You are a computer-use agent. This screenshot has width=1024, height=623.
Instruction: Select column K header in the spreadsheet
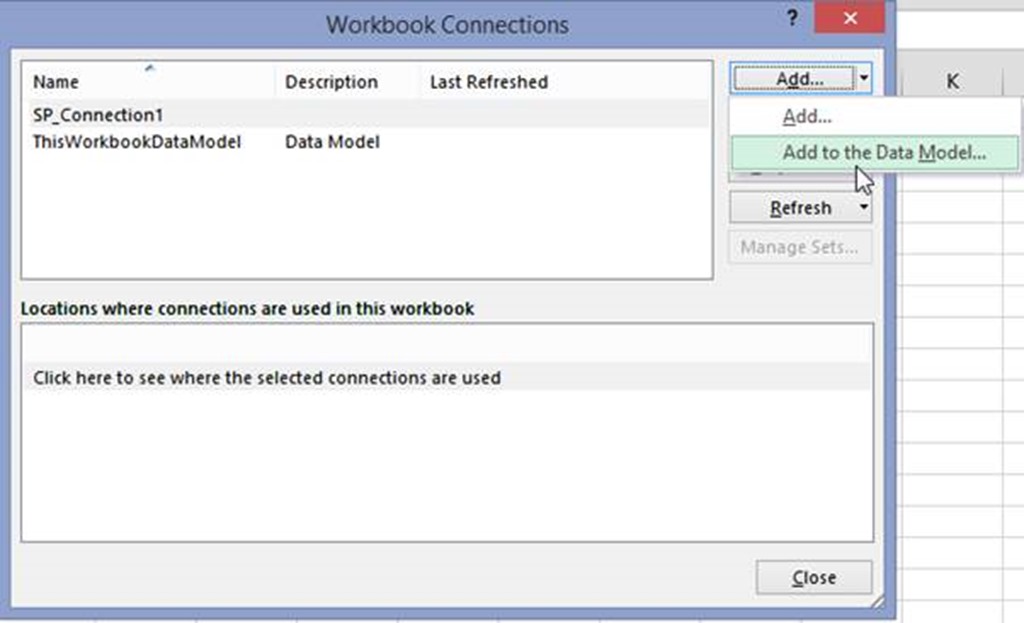[952, 81]
